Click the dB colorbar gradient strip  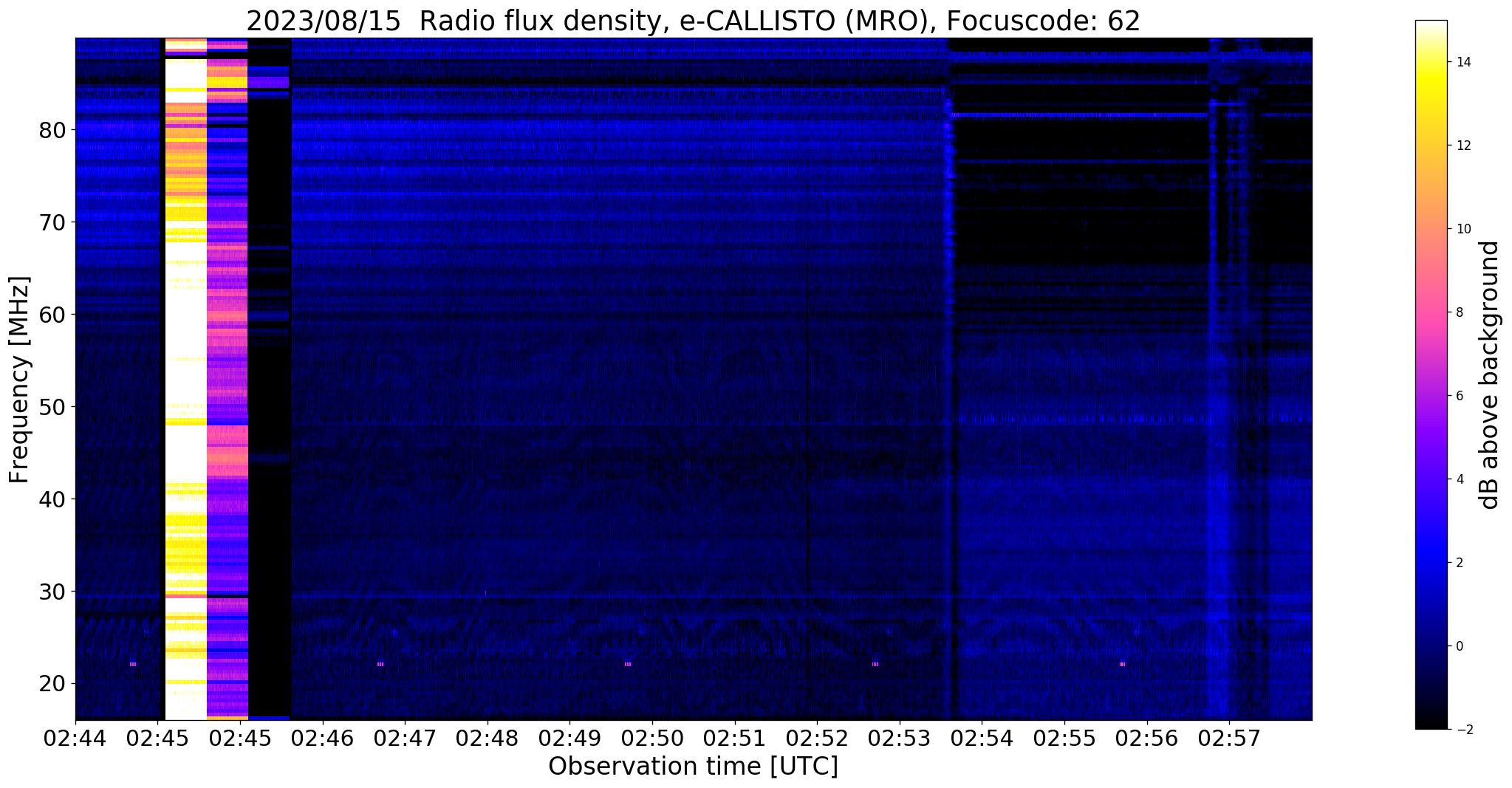[1431, 374]
